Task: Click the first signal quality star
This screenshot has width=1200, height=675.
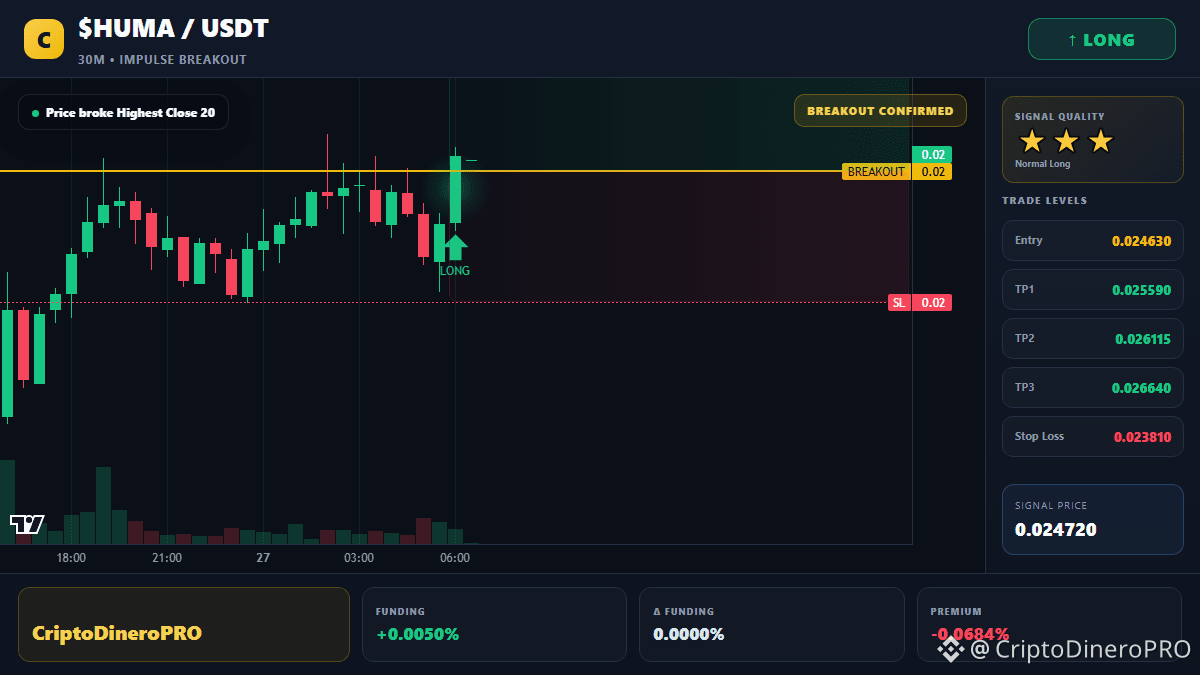Action: tap(1032, 141)
